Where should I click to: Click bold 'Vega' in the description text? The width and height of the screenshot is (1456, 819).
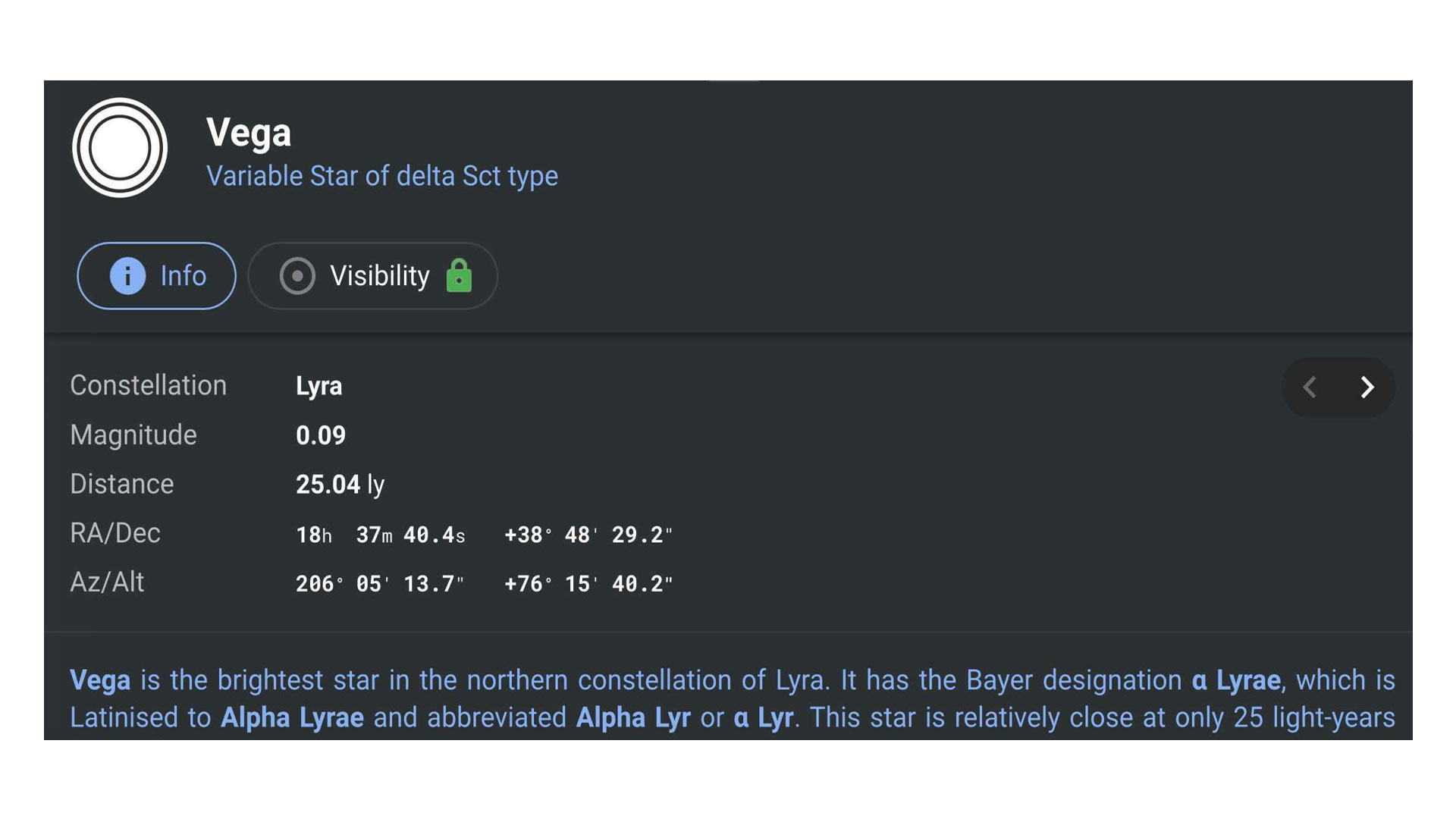[x=100, y=680]
